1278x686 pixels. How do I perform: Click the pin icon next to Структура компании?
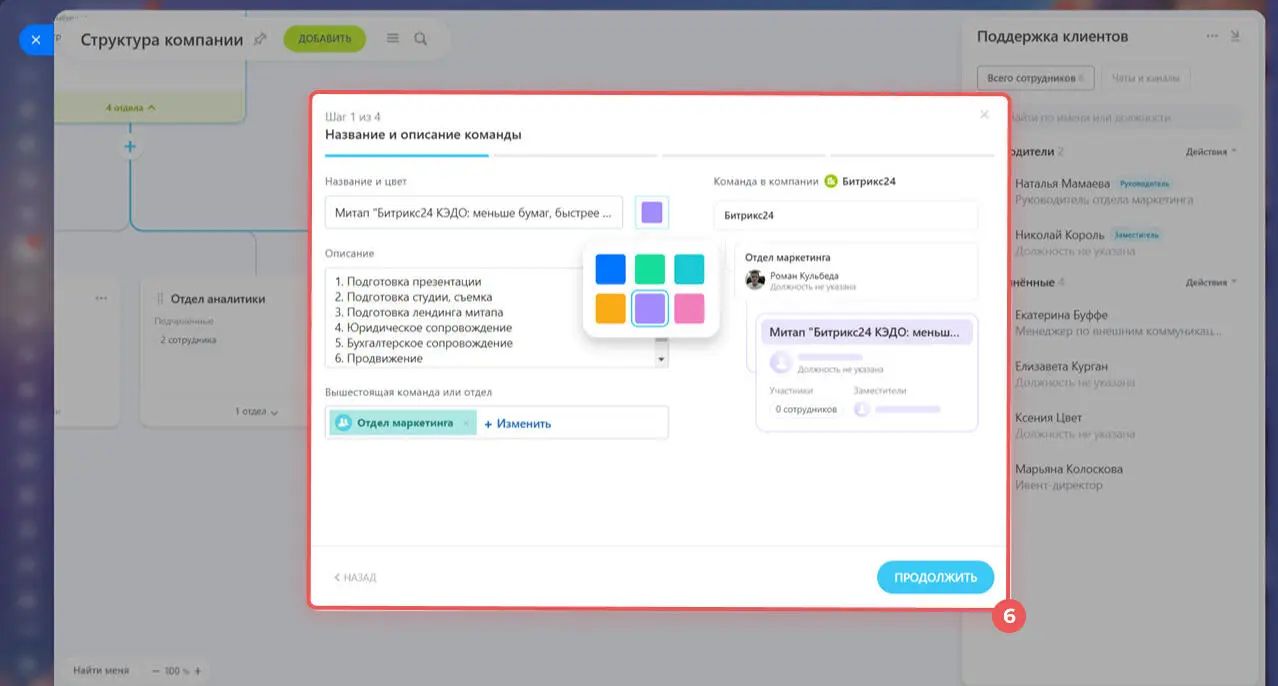click(260, 40)
